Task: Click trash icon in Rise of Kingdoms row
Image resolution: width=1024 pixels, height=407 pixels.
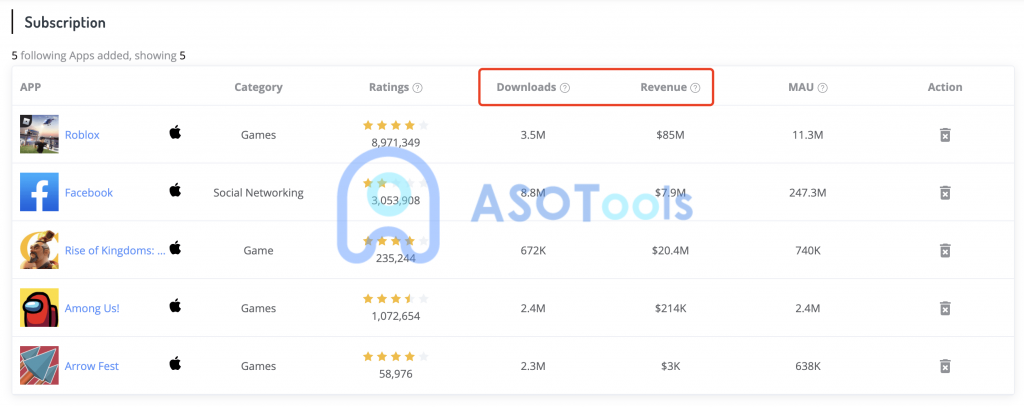Action: click(944, 250)
